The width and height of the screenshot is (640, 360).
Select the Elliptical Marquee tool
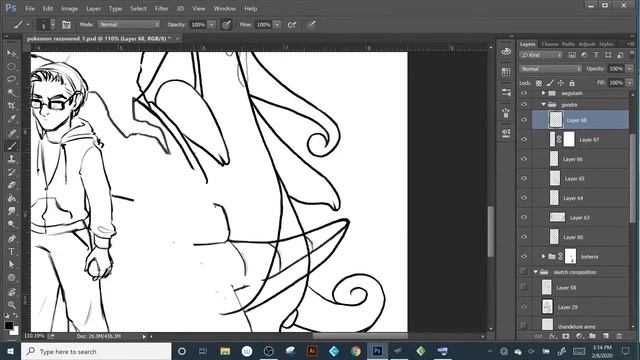point(11,67)
